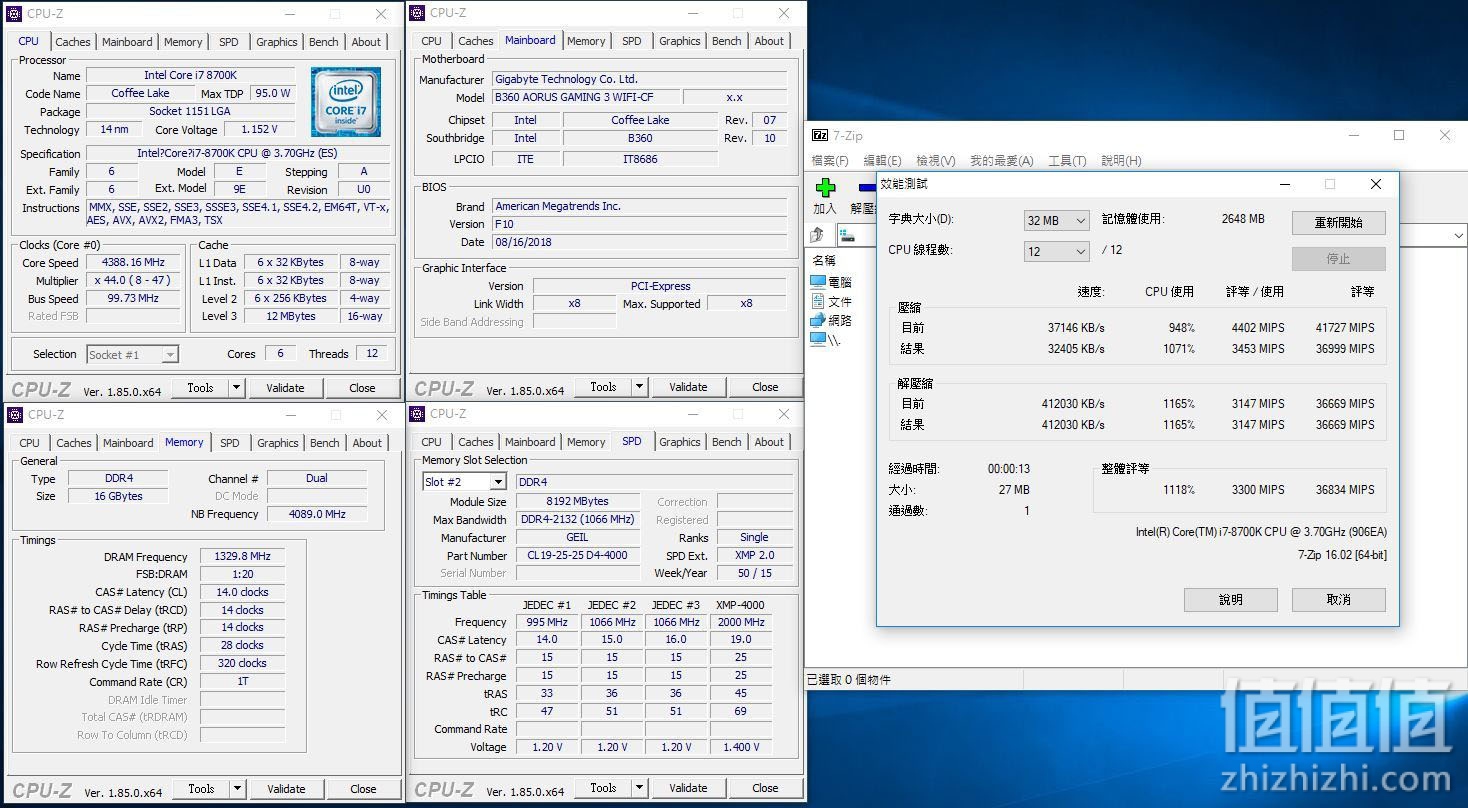
Task: Click the green Add (加入) icon in 7-Zip
Action: 825,187
